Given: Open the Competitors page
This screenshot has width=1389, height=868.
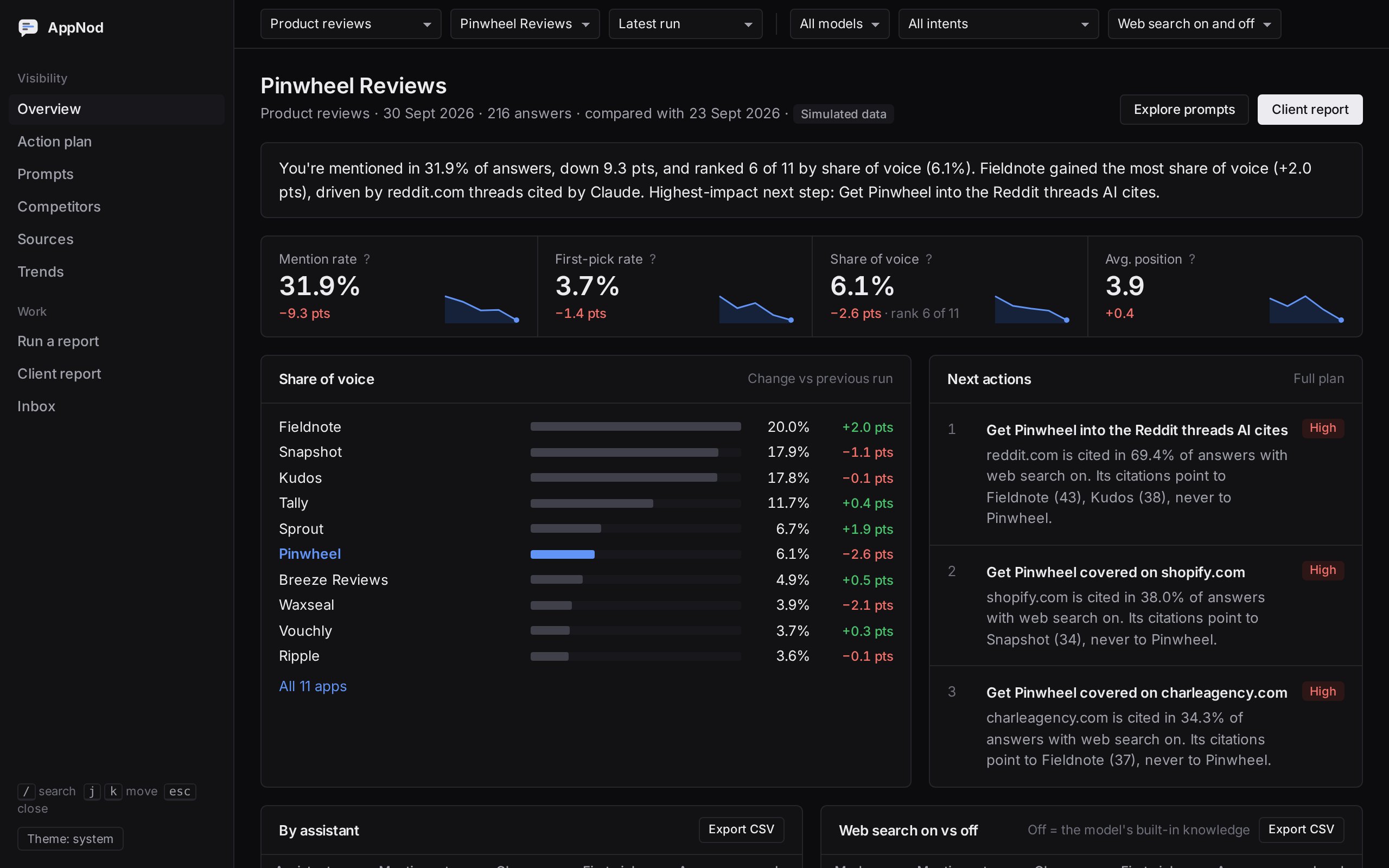Looking at the screenshot, I should [117, 207].
